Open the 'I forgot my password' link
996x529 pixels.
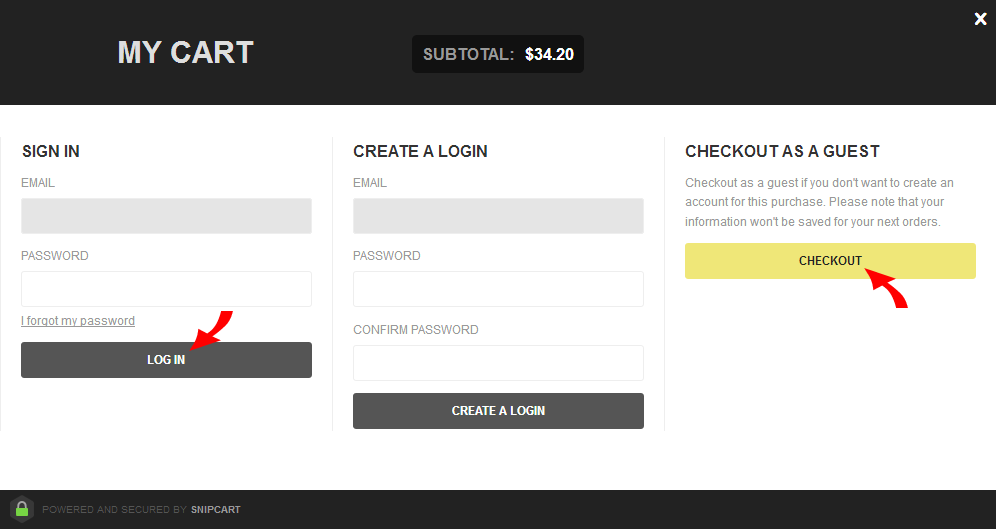(x=77, y=321)
